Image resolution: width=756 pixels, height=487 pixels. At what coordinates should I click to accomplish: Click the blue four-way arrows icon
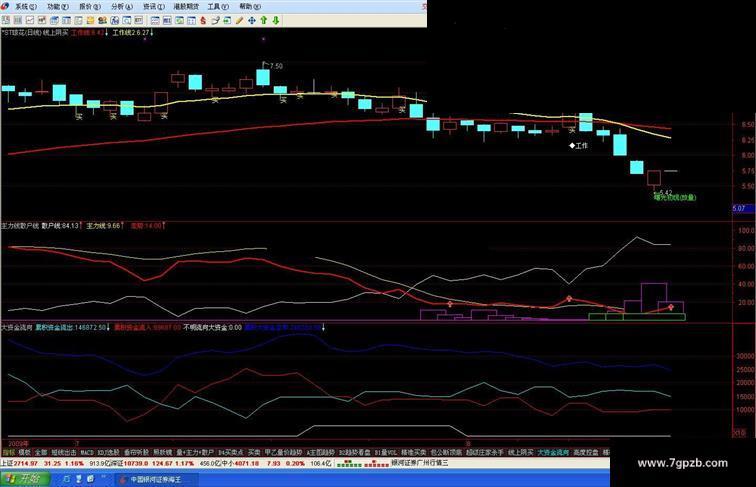point(252,20)
